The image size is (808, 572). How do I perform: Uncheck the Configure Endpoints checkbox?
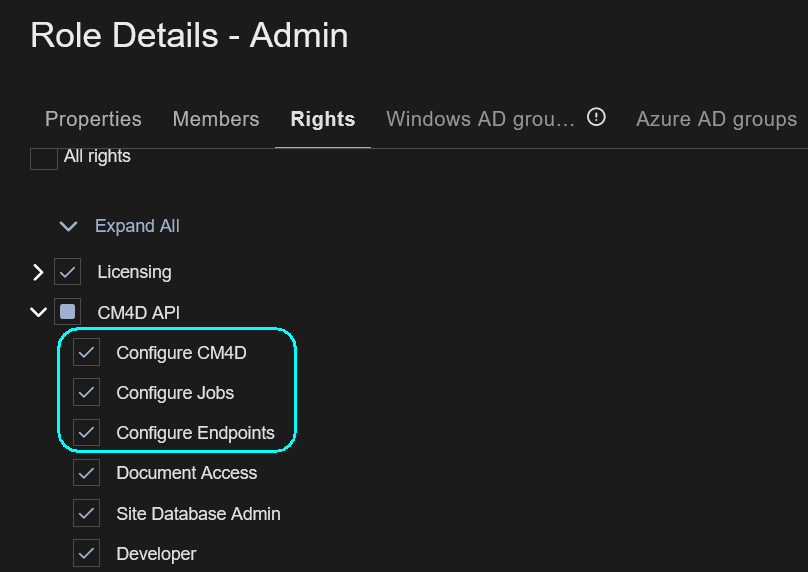coord(87,433)
